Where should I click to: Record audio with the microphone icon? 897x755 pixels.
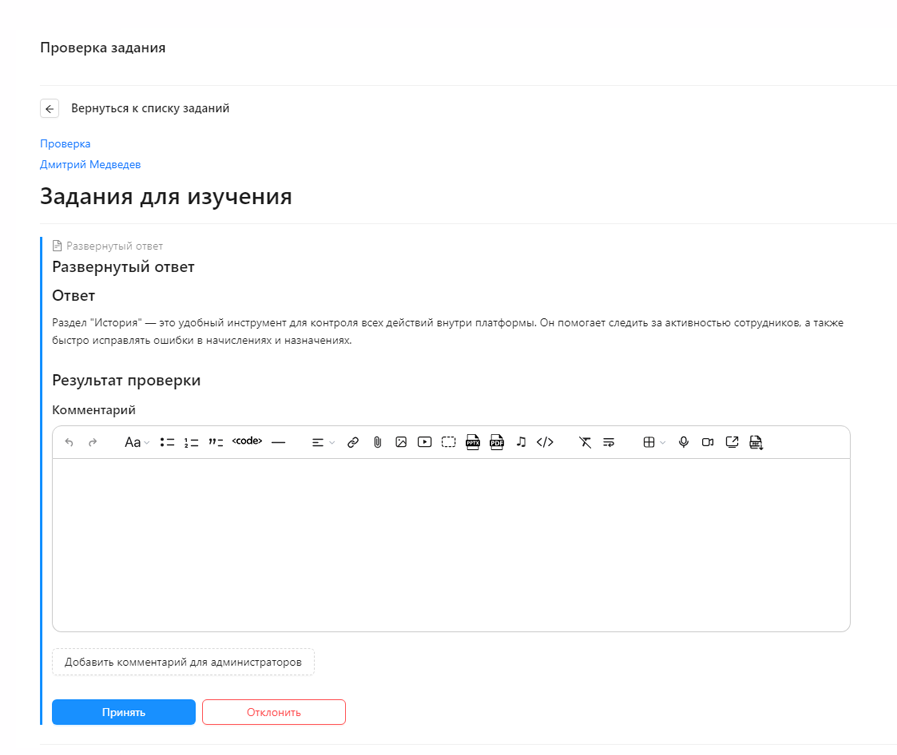683,442
